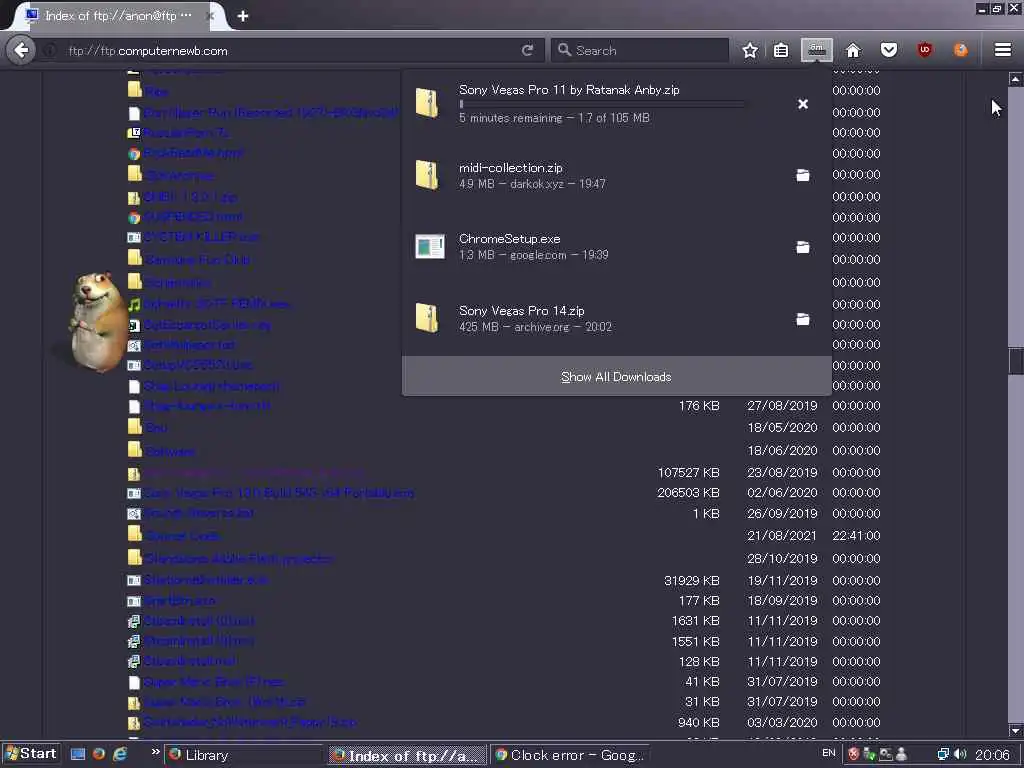This screenshot has height=768, width=1024.
Task: Expand the quick launch chevron
Action: tap(155, 752)
